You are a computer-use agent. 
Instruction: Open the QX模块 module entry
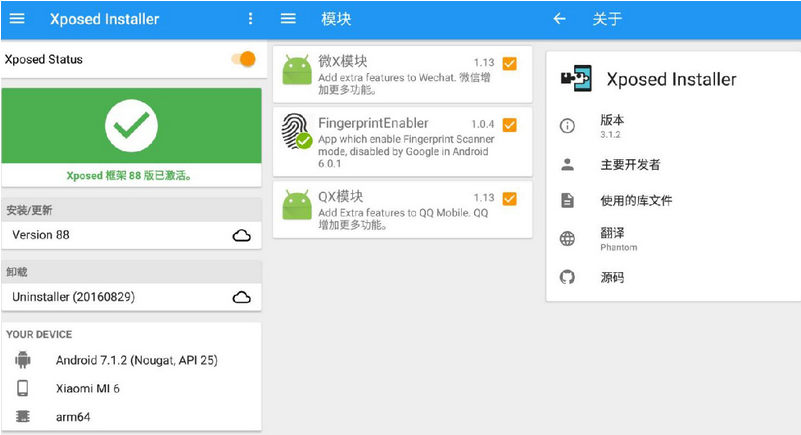click(403, 209)
